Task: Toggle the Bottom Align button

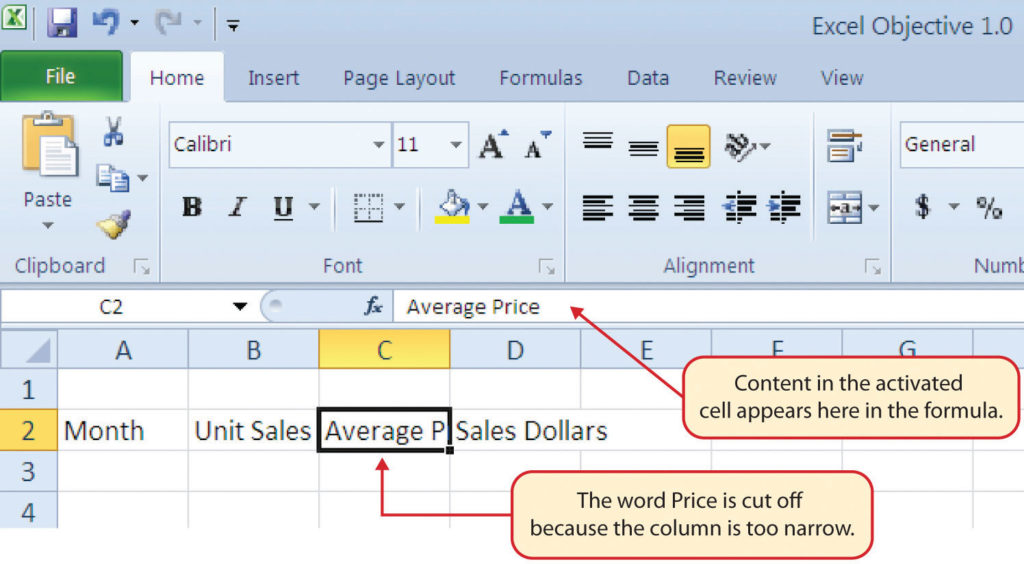Action: [x=688, y=146]
